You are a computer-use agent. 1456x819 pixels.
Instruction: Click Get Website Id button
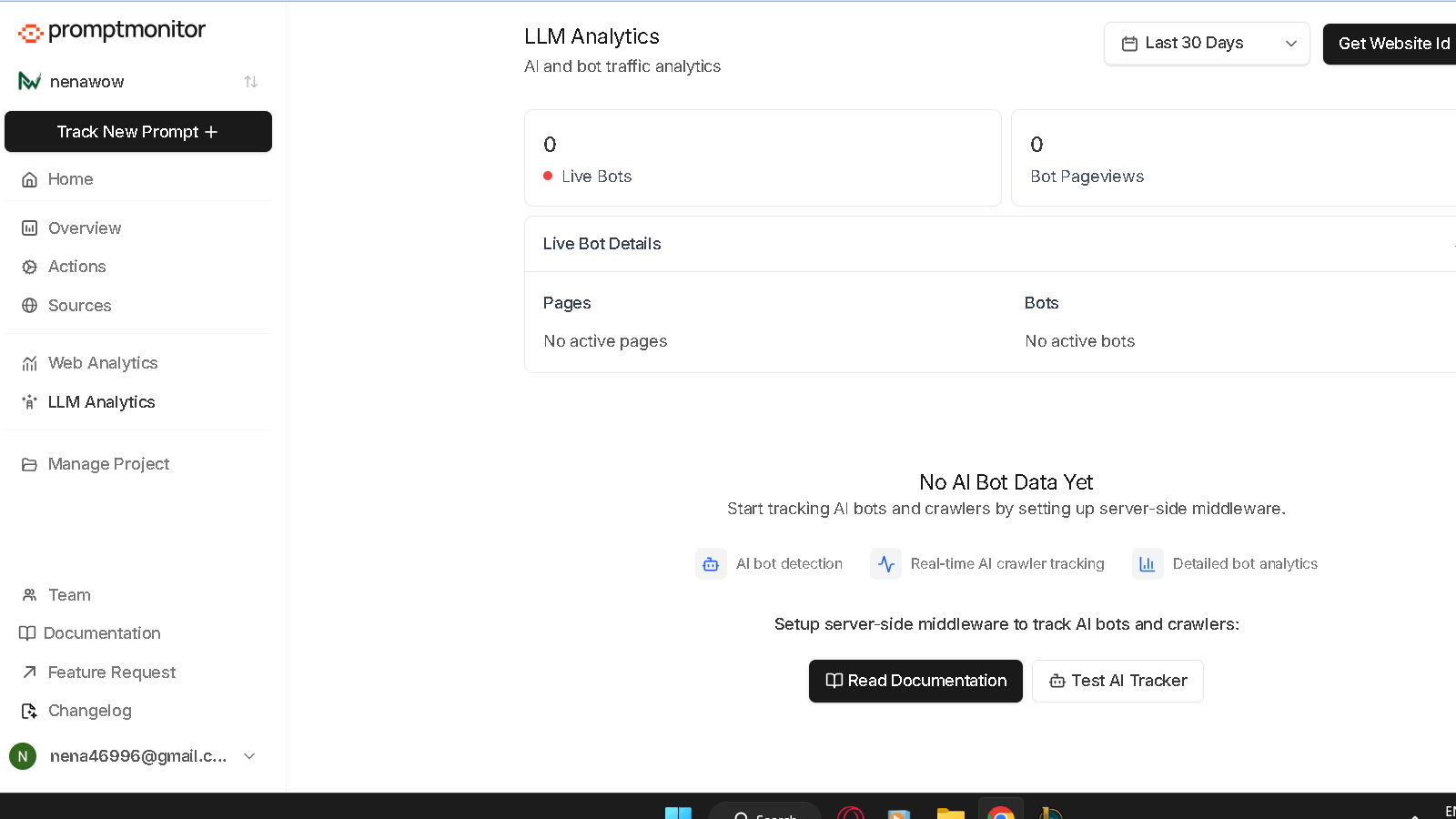1391,44
